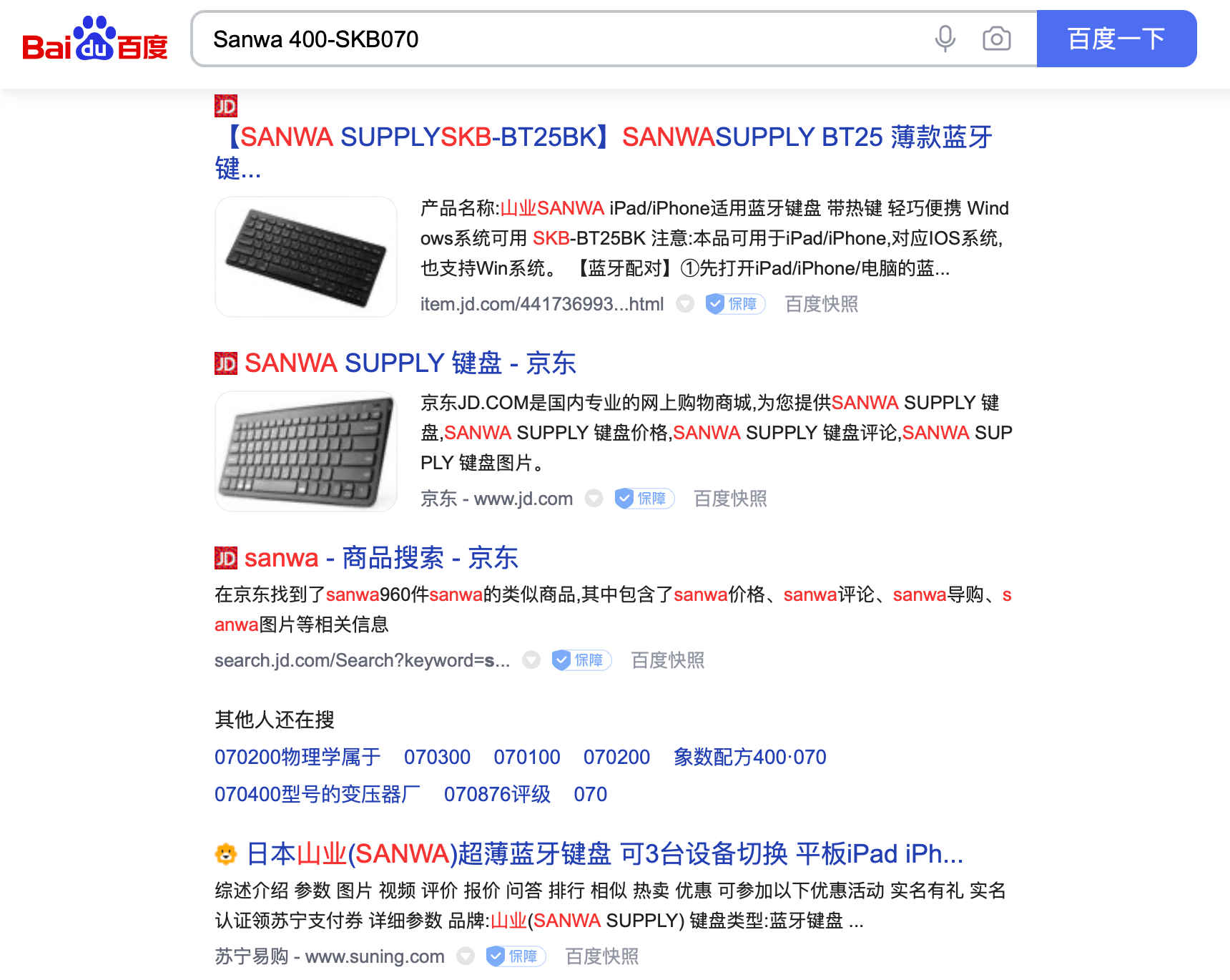Expand dropdown arrow next to item.jd.com URL

coord(685,304)
